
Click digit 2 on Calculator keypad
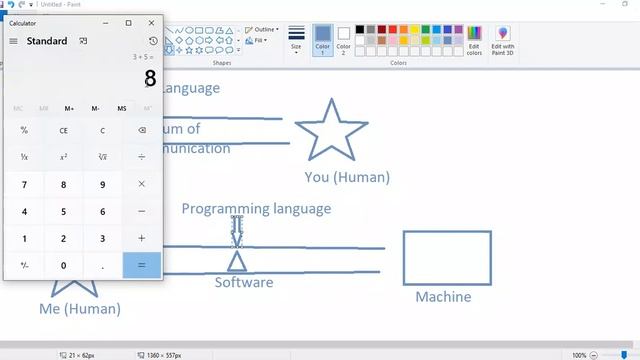[x=63, y=238]
